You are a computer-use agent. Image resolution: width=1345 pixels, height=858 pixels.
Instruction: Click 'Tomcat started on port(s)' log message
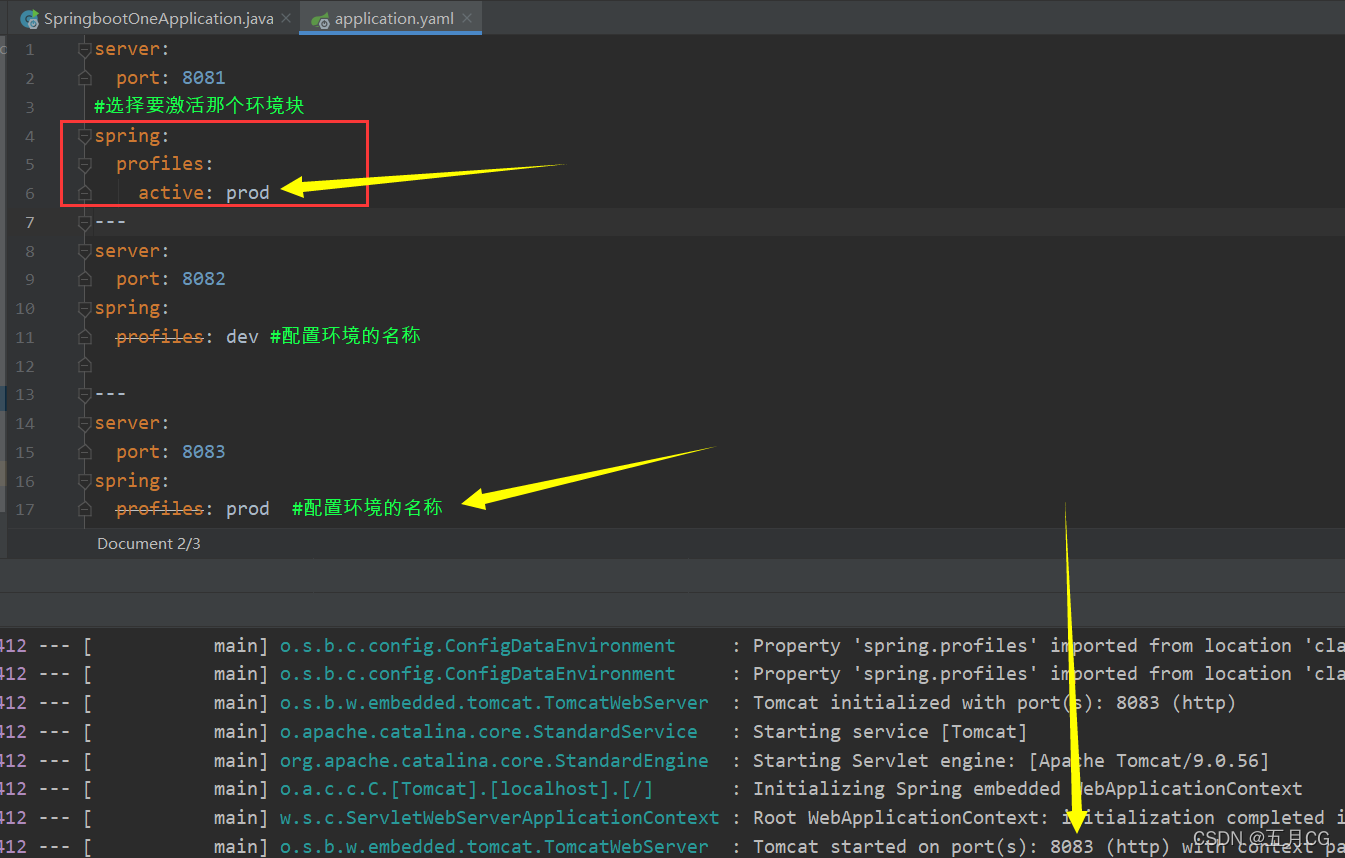click(1048, 847)
